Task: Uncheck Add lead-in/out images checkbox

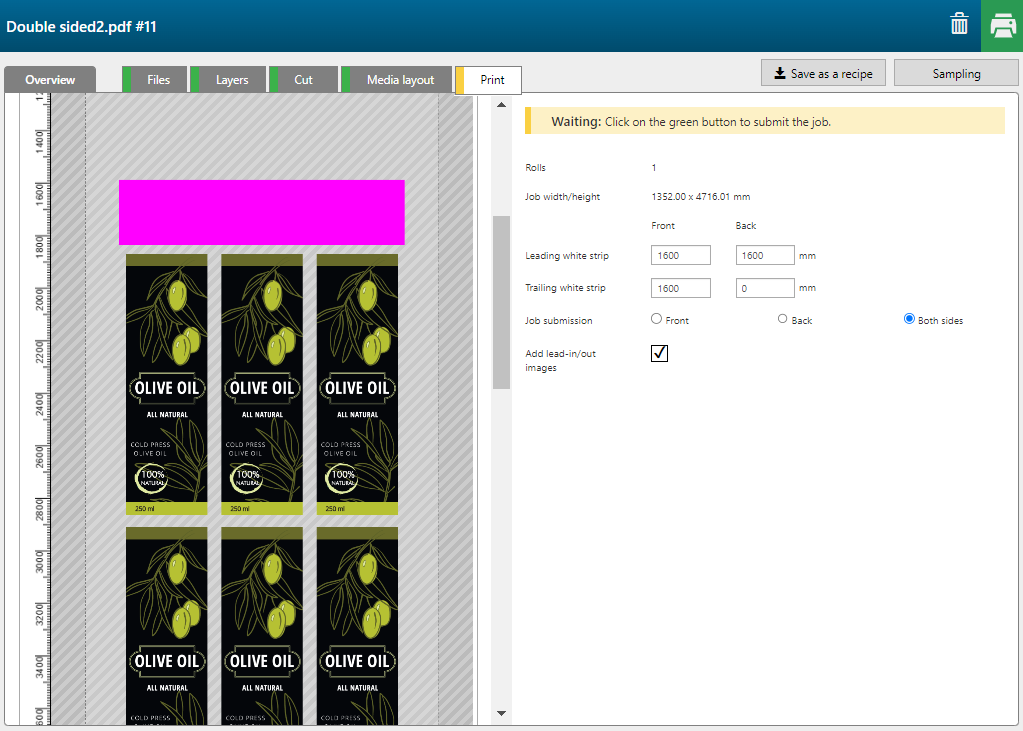Action: (659, 353)
